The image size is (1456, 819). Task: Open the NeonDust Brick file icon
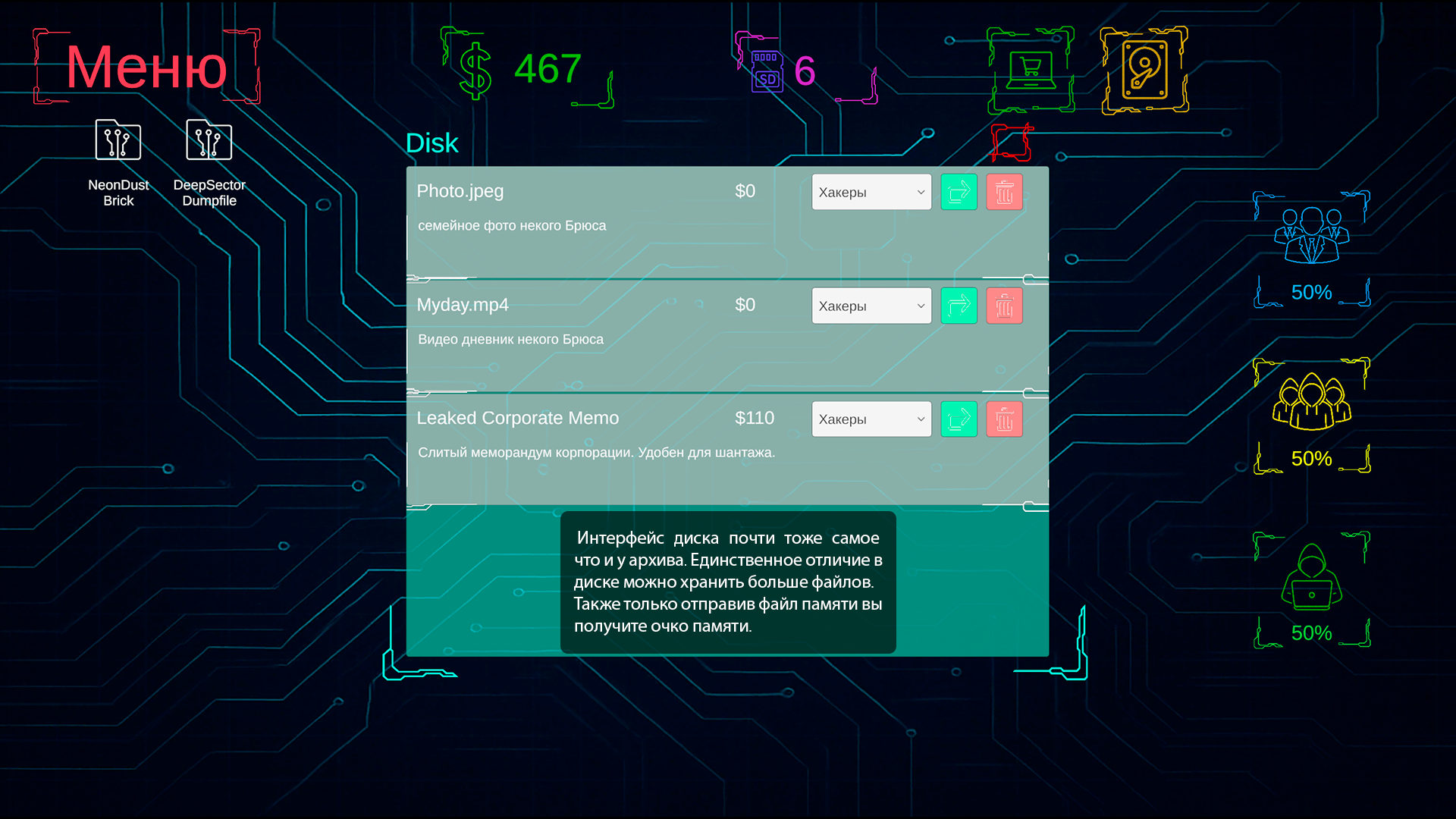(118, 141)
